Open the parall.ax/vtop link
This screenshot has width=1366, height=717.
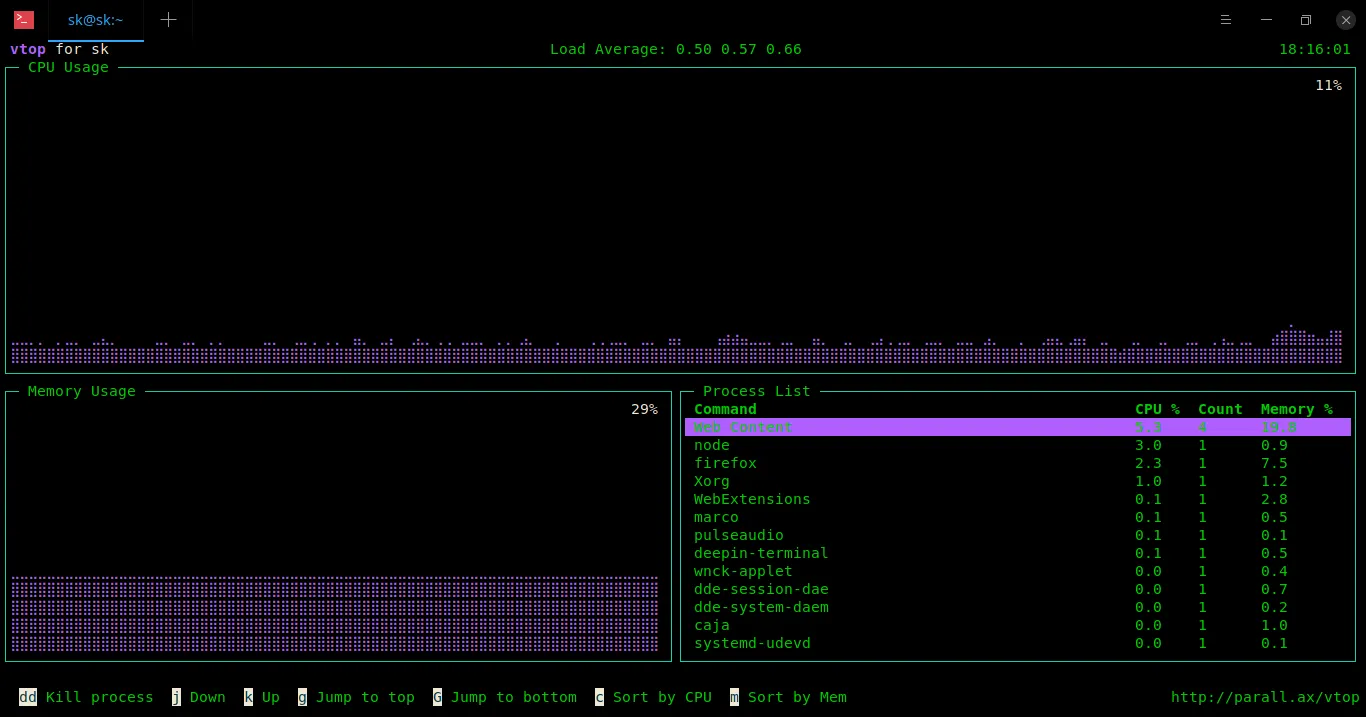[x=1265, y=697]
